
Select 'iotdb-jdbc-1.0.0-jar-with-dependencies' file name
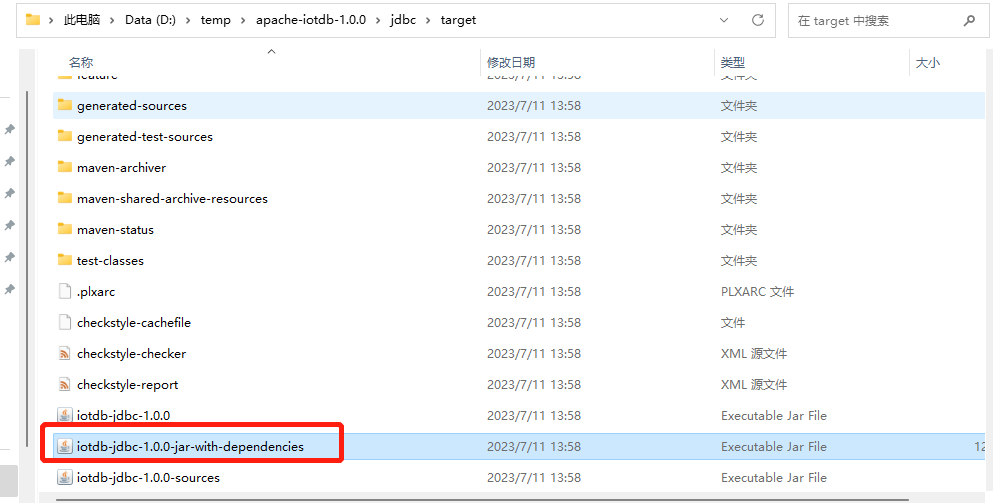click(190, 447)
